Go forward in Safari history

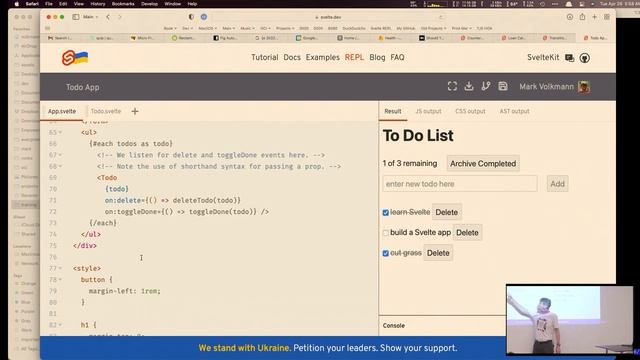click(x=120, y=17)
